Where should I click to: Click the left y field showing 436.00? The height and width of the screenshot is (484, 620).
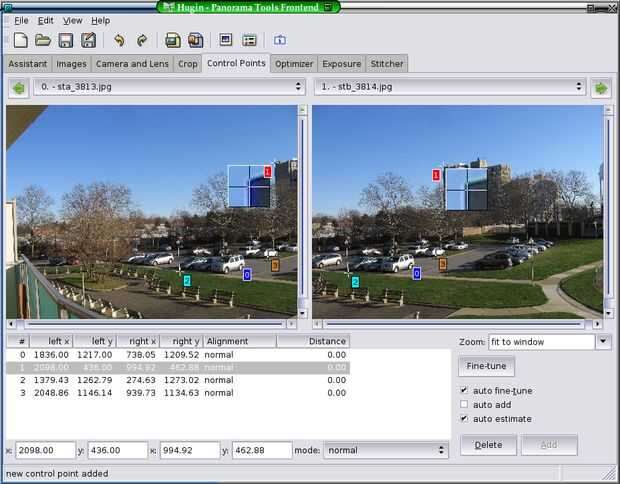point(117,450)
